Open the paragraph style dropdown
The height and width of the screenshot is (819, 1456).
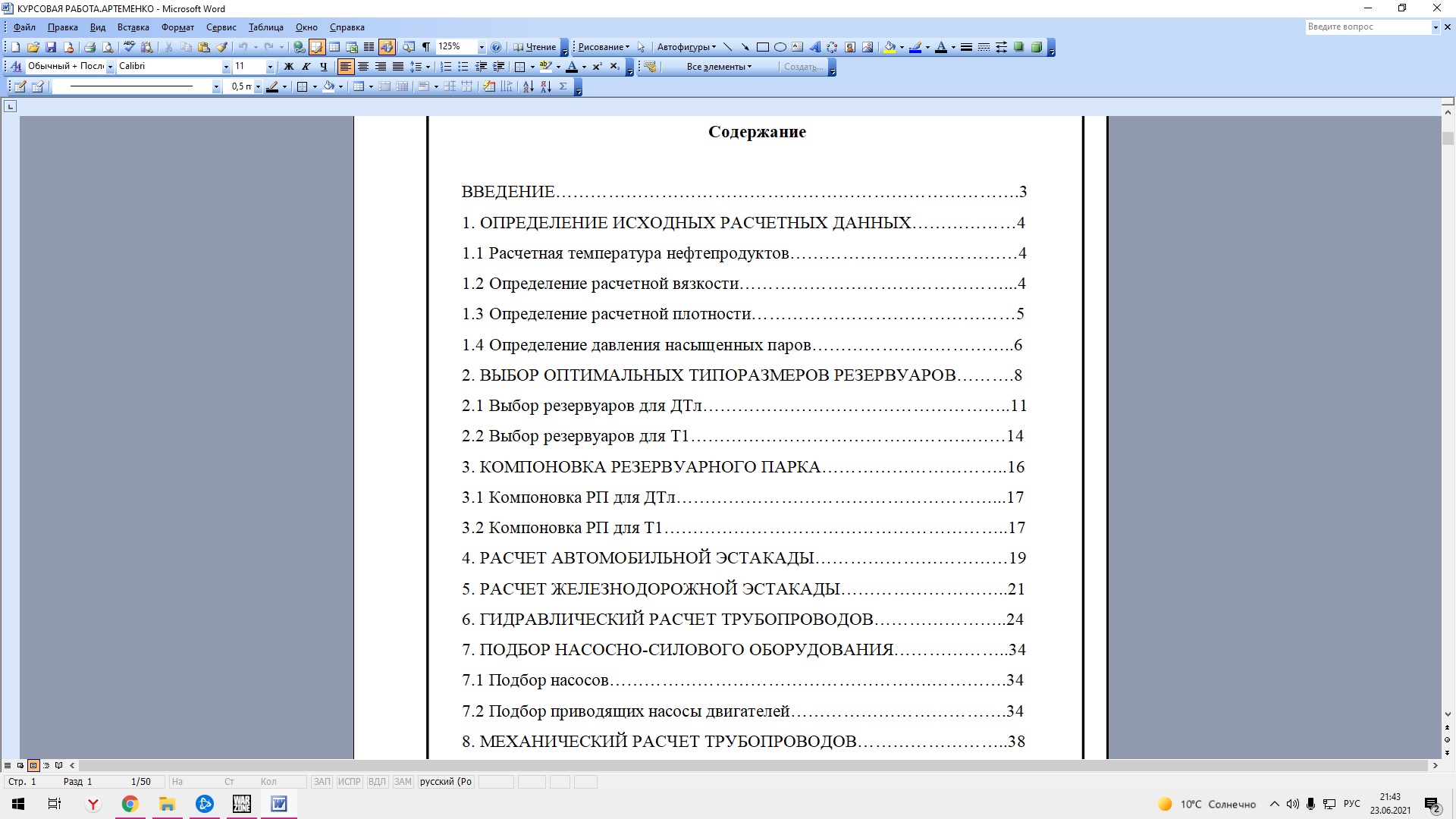pos(110,67)
